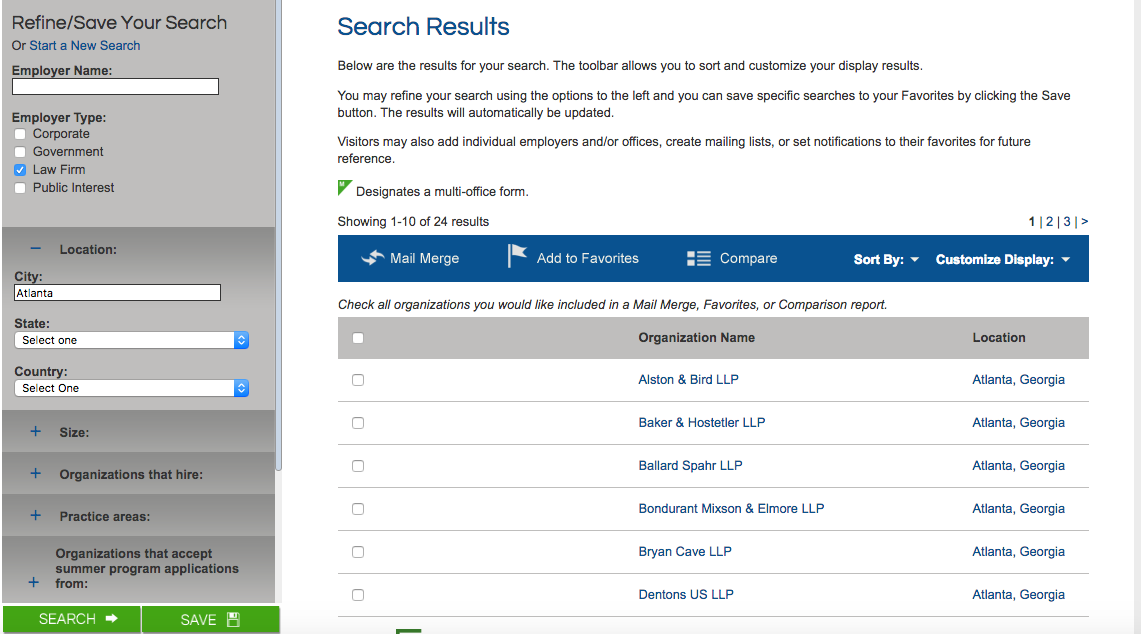Expand the Practice areas section
The image size is (1141, 634).
tap(35, 516)
